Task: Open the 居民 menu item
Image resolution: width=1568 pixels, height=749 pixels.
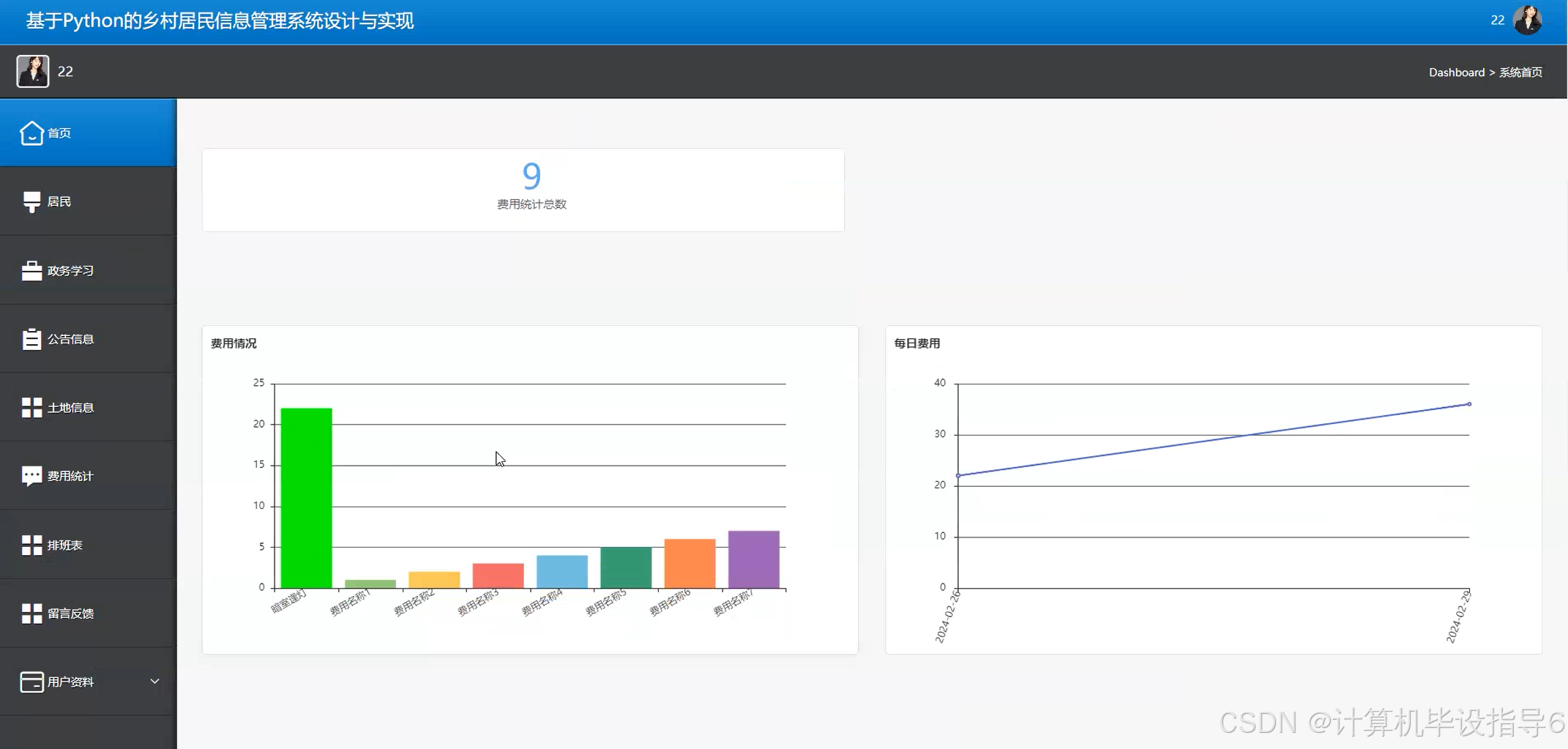Action: [88, 201]
